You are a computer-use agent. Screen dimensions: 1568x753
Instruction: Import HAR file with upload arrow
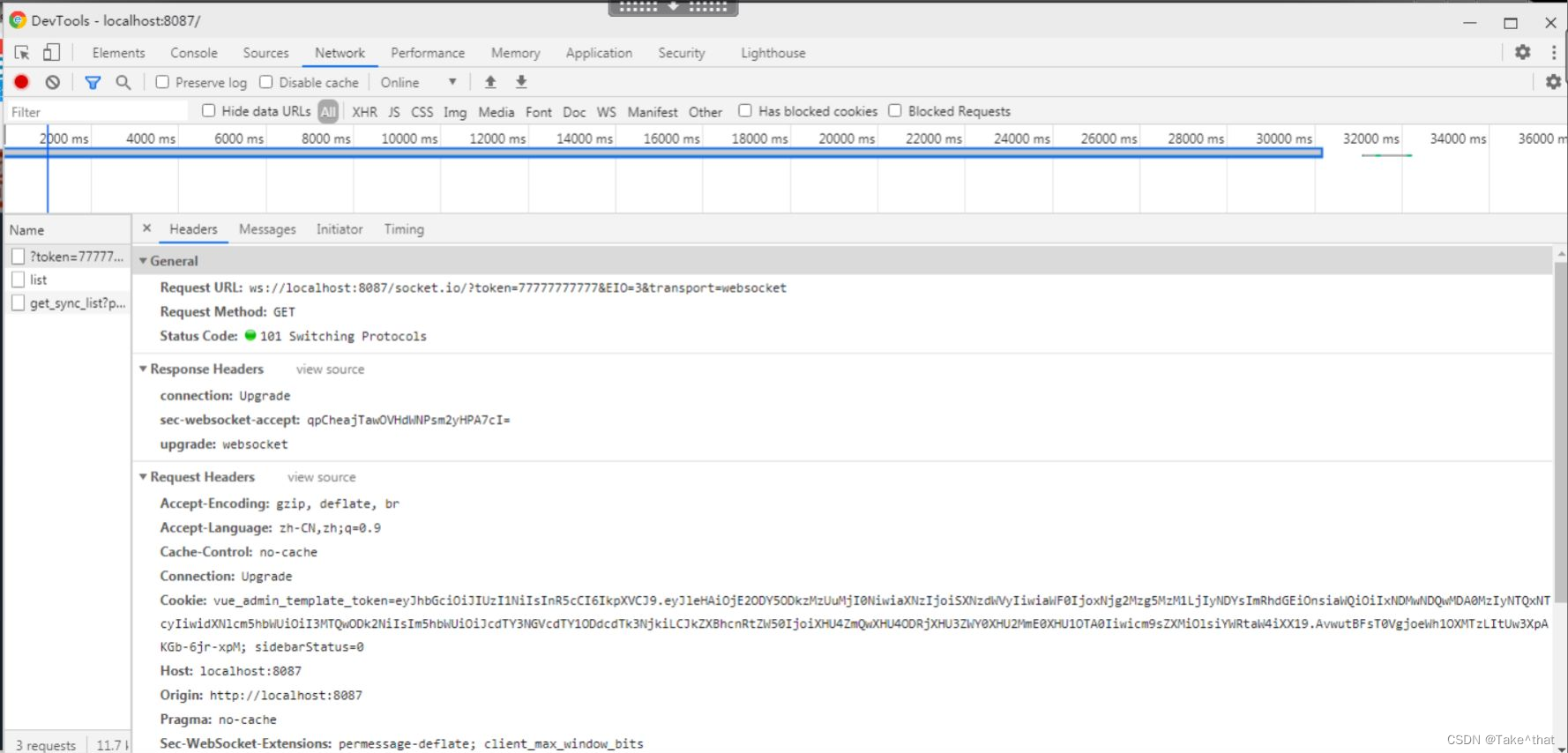[x=490, y=82]
